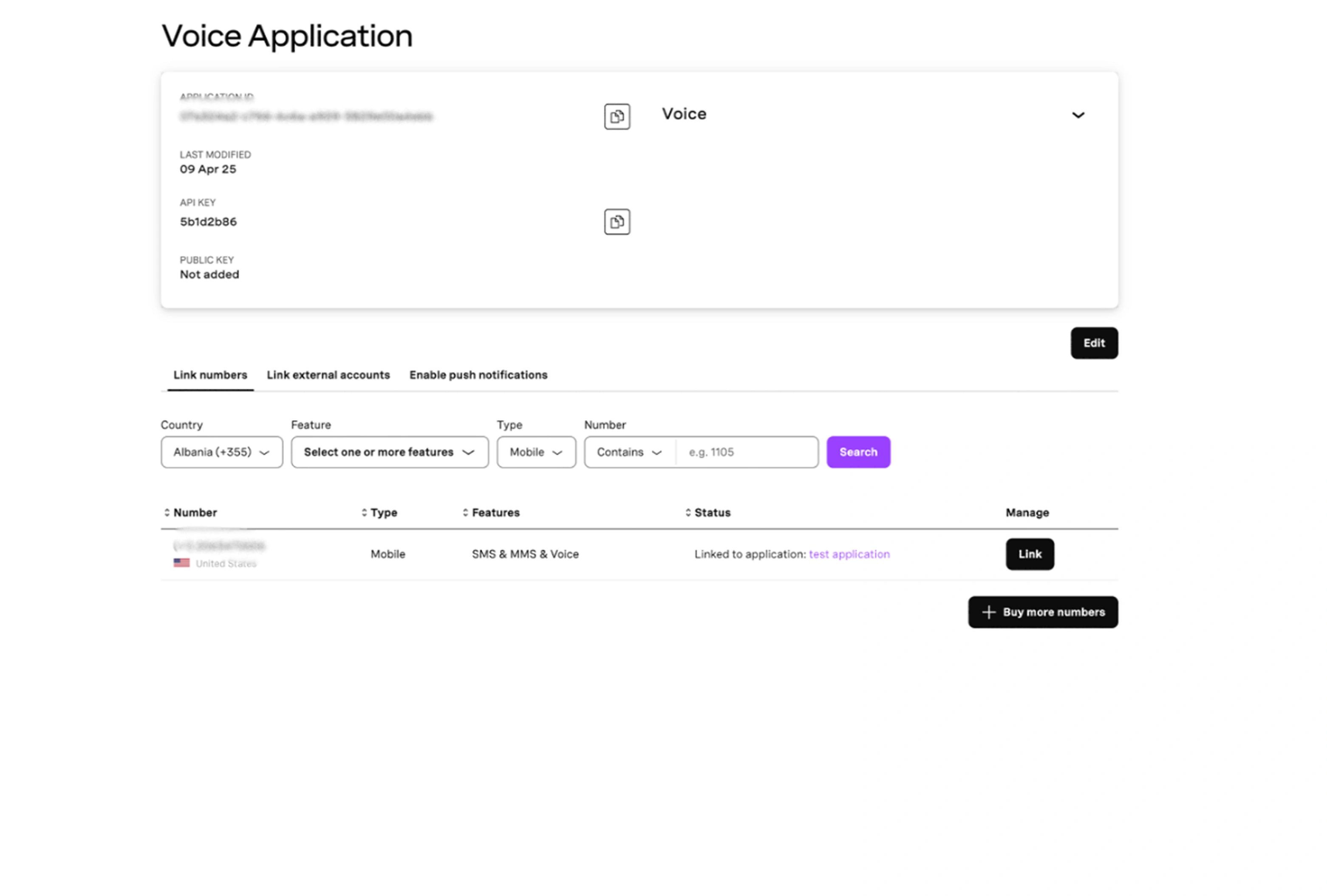Open the Type dropdown set to Mobile

click(535, 452)
